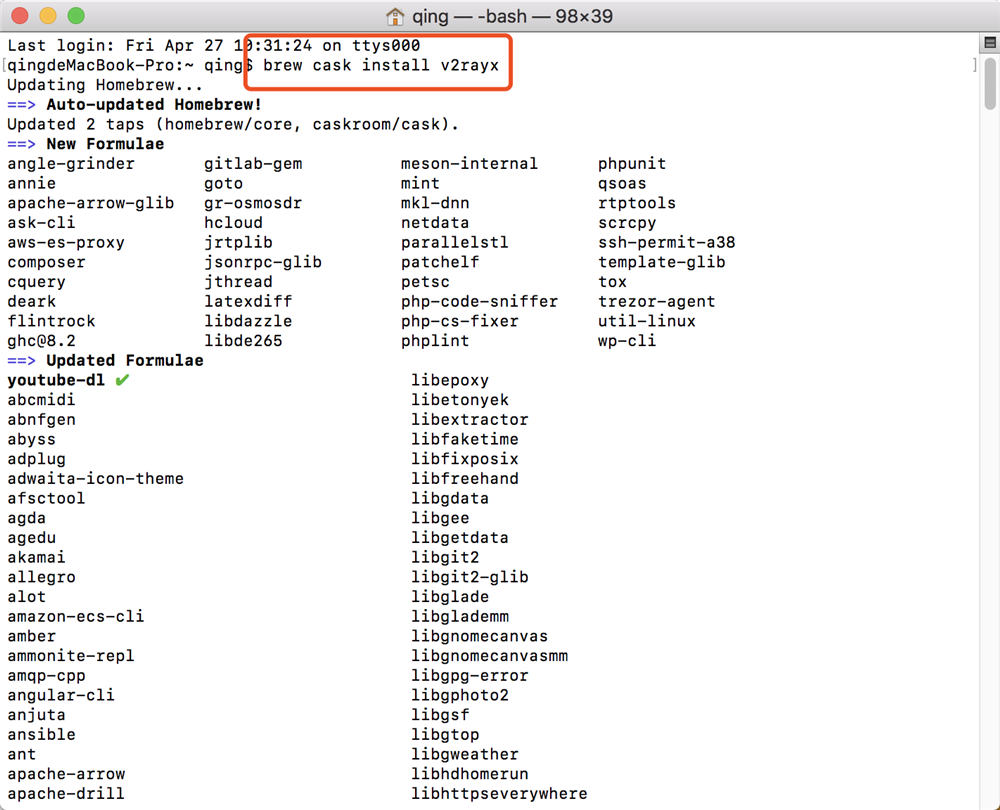The height and width of the screenshot is (810, 1000).
Task: Click the 'libhdhomerun' formula name
Action: point(469,774)
